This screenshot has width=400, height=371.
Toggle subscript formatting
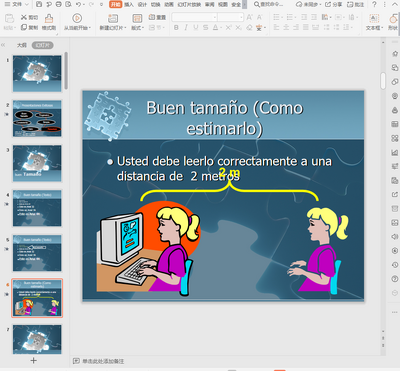(x=238, y=28)
